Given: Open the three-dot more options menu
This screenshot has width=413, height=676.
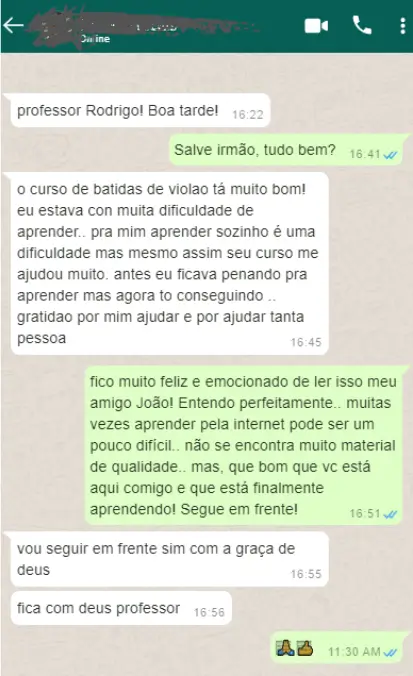Looking at the screenshot, I should [x=403, y=26].
